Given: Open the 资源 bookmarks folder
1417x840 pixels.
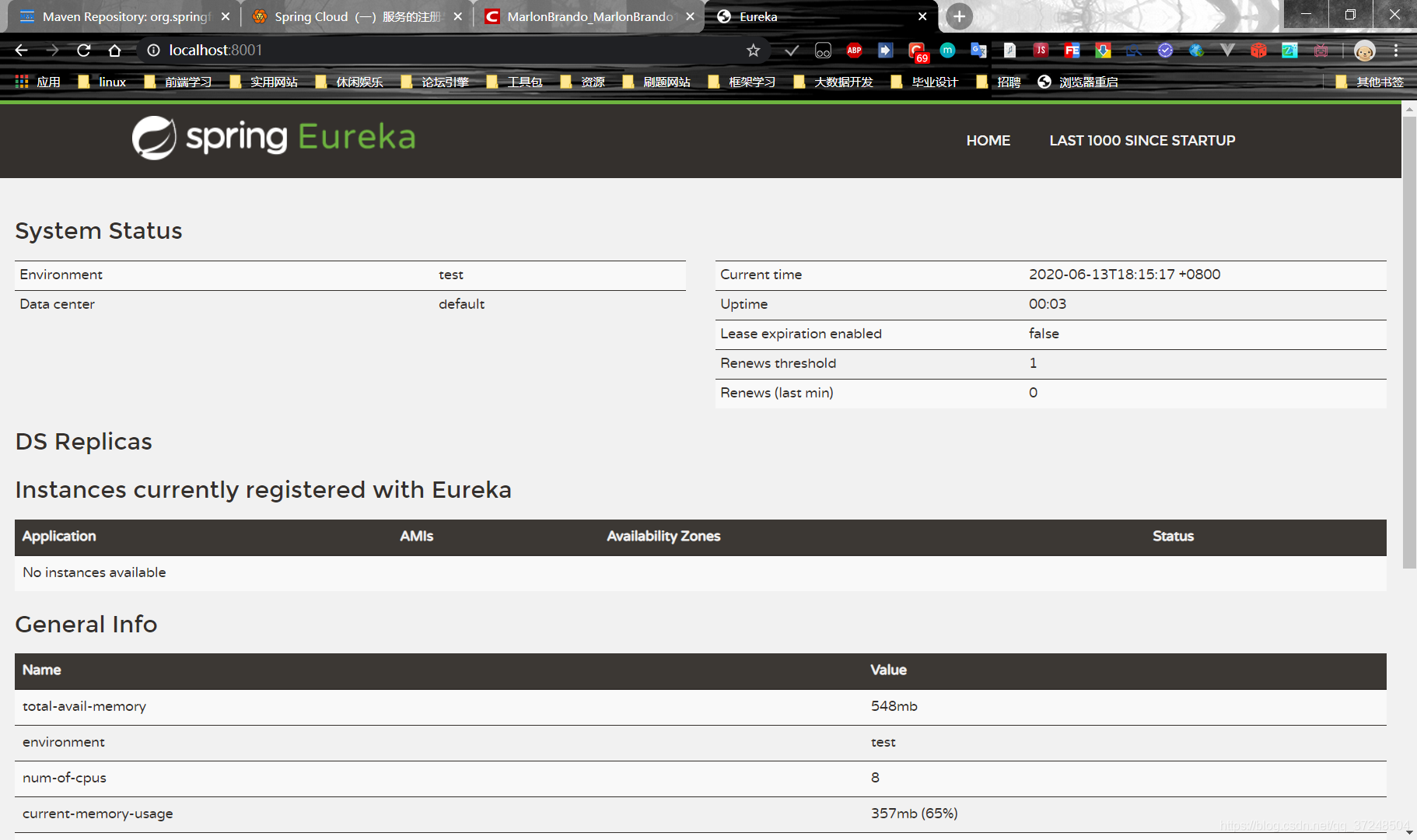Looking at the screenshot, I should 583,82.
